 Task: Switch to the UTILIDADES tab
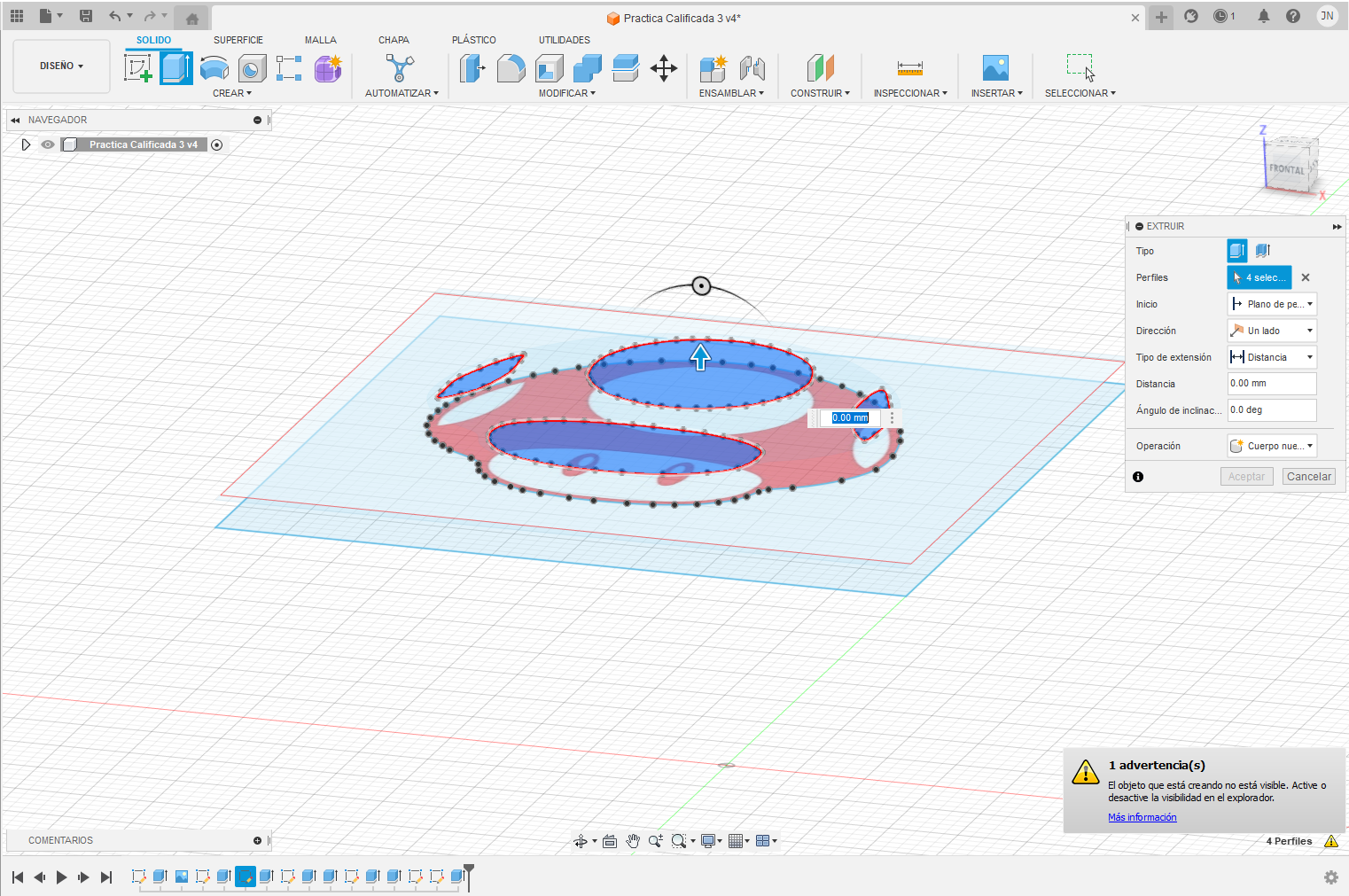click(565, 40)
